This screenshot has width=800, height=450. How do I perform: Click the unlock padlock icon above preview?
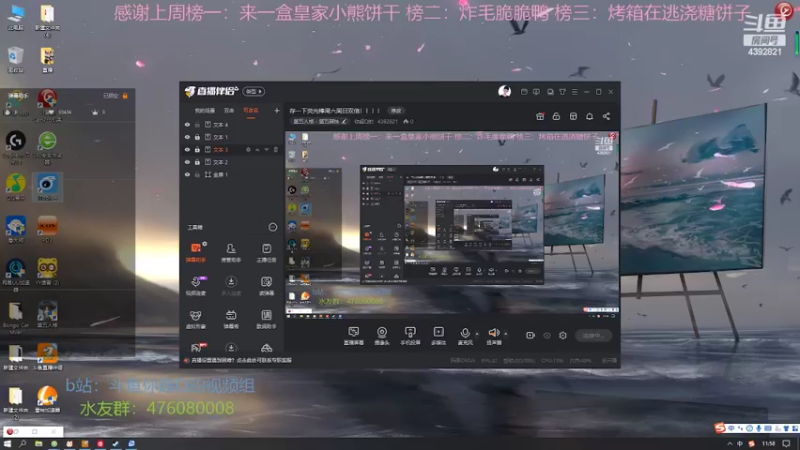tap(556, 116)
